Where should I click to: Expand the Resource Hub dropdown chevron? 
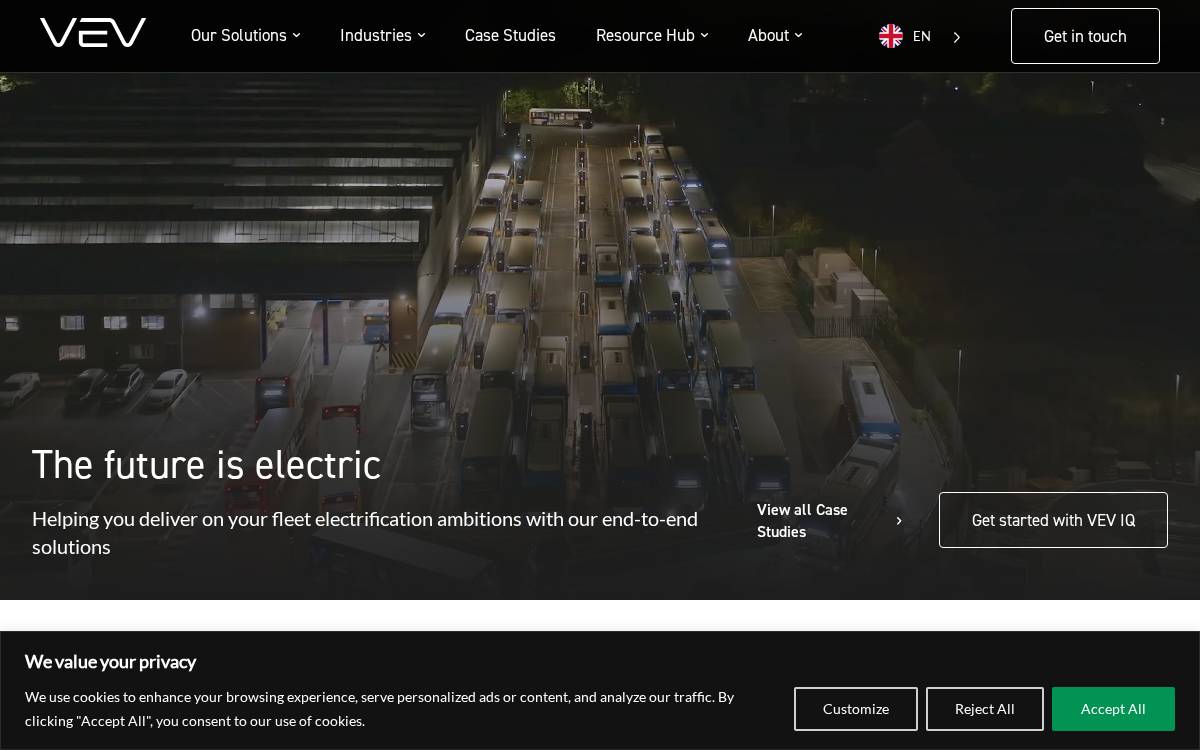pyautogui.click(x=704, y=35)
